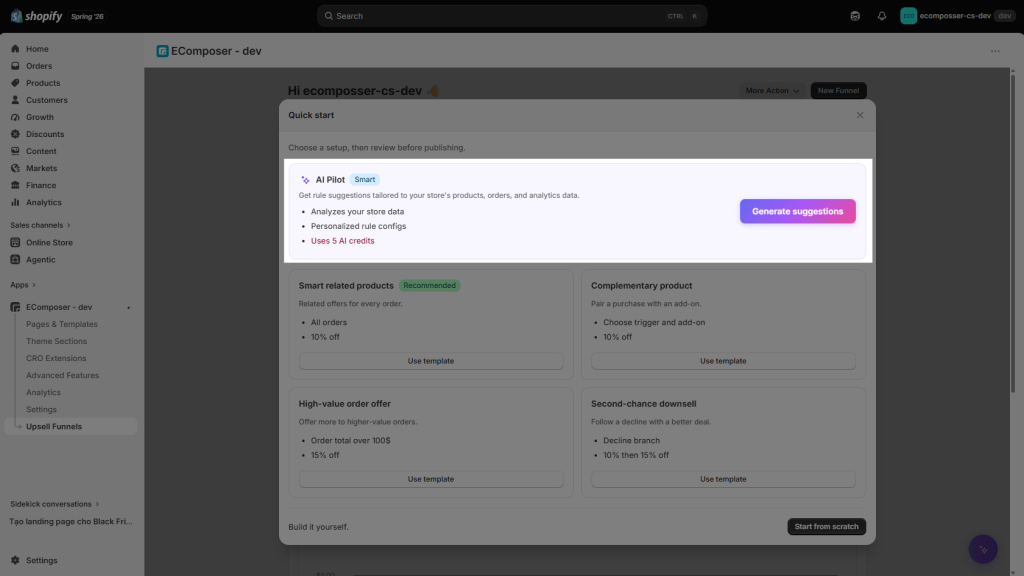Viewport: 1024px width, 576px height.
Task: Open Theme Sections submenu item
Action: pyautogui.click(x=56, y=341)
